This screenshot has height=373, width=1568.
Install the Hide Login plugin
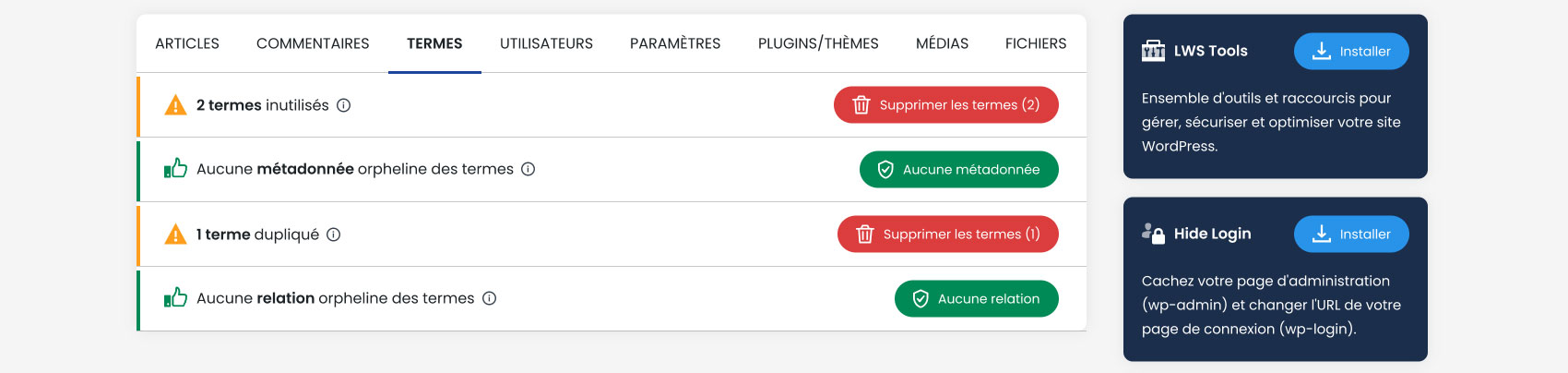[1351, 234]
